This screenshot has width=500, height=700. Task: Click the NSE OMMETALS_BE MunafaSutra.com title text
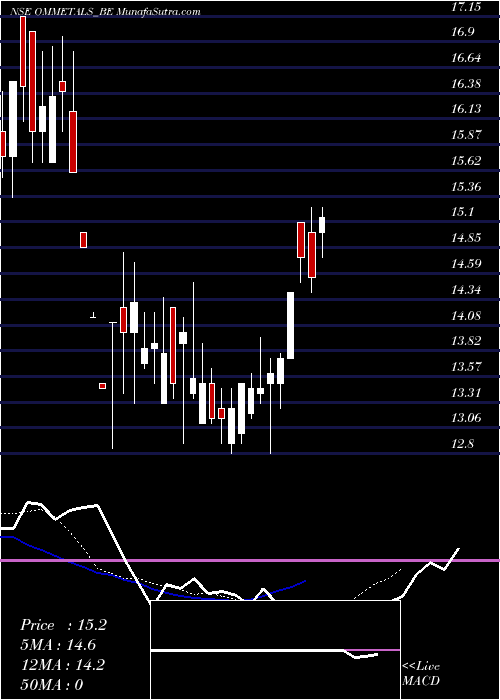pos(105,12)
